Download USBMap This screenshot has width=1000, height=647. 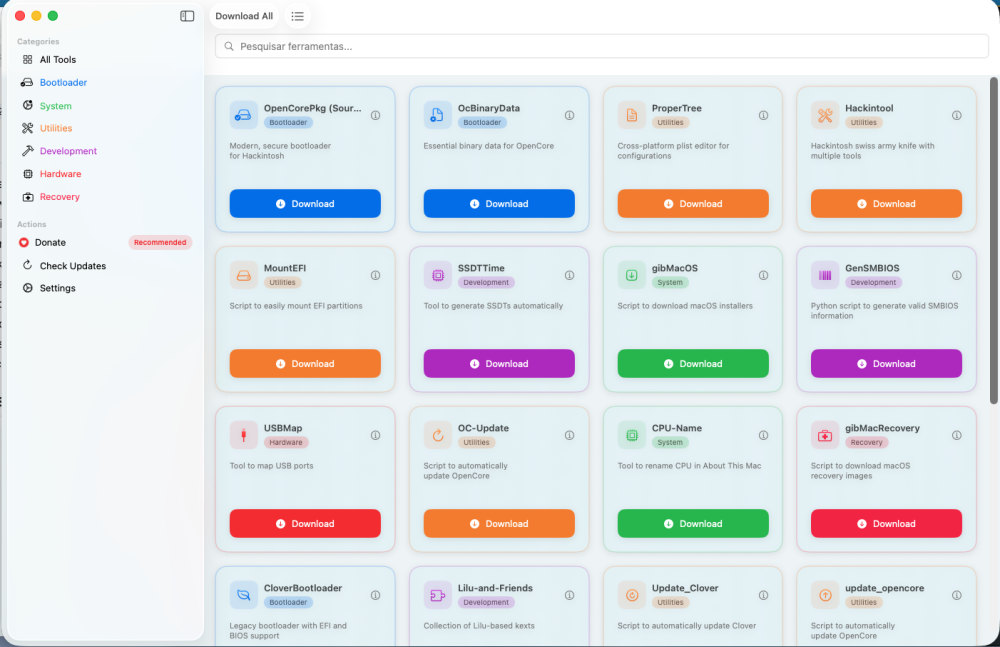(x=305, y=523)
